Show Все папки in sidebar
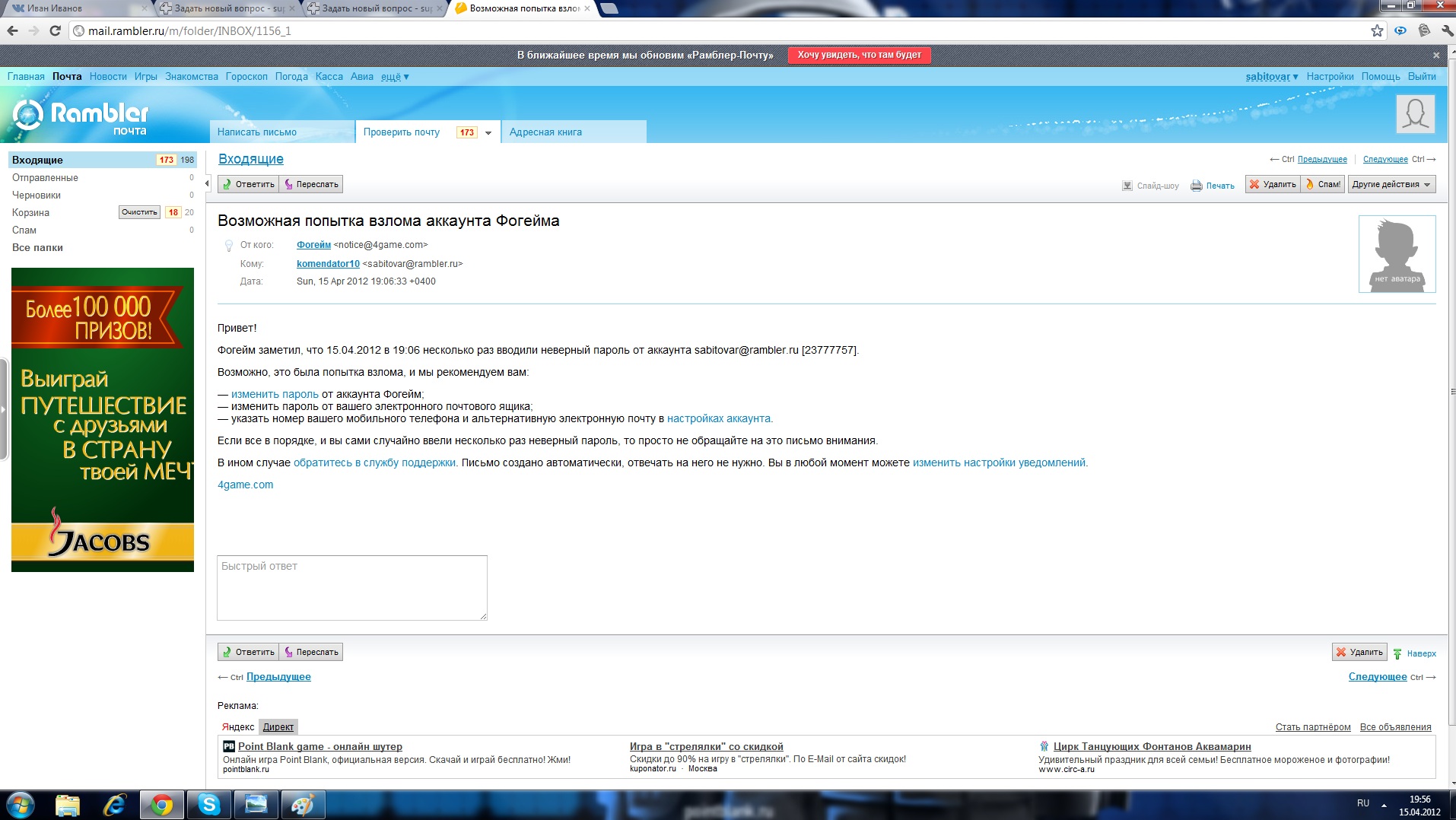The height and width of the screenshot is (820, 1456). (x=37, y=247)
